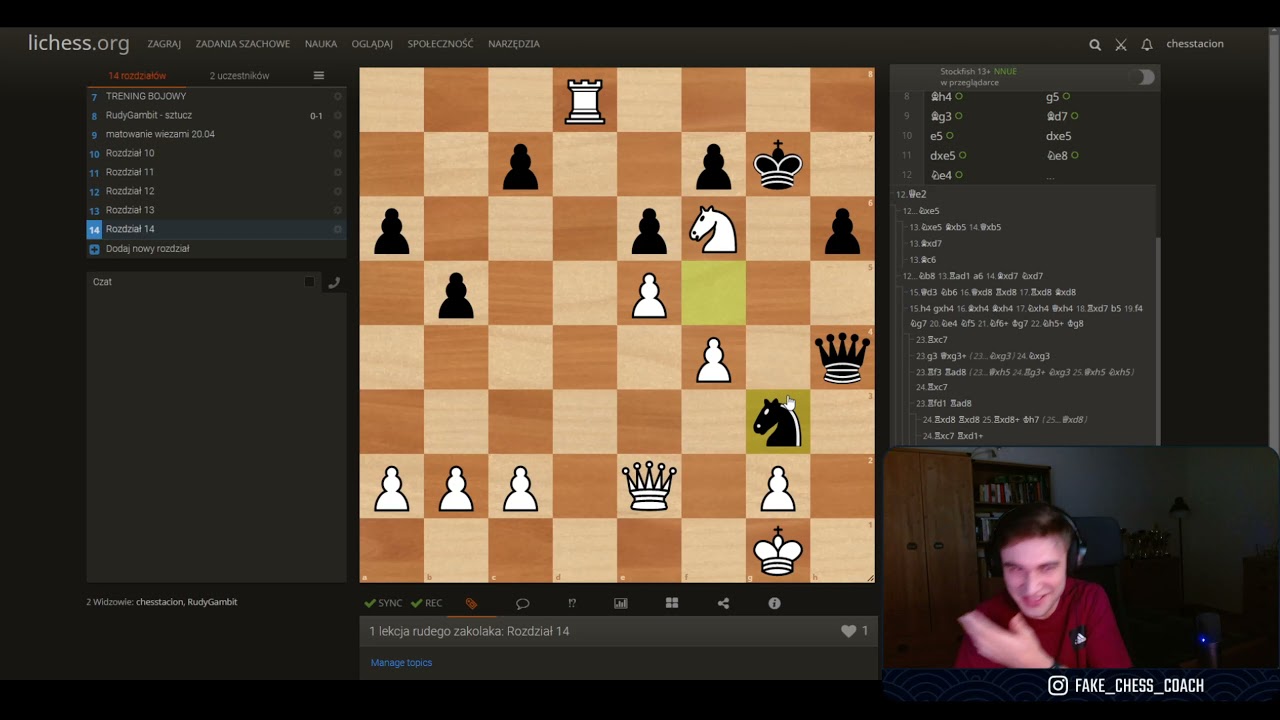Screen dimensions: 1280x720
Task: Switch to 14 rozdziałów tab
Action: 137,76
